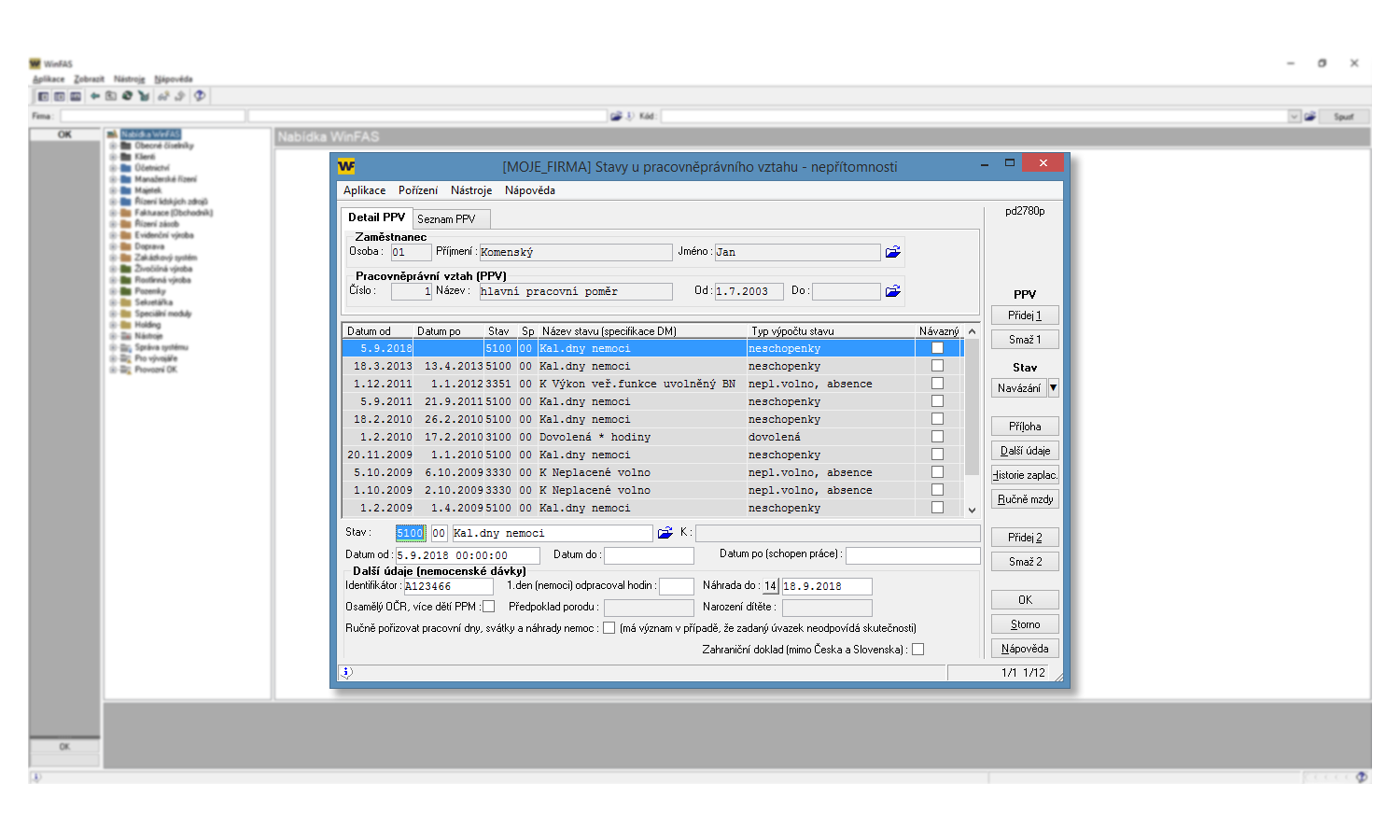Open the Pořízení menu in the dialog
The width and height of the screenshot is (1400, 840).
[417, 190]
